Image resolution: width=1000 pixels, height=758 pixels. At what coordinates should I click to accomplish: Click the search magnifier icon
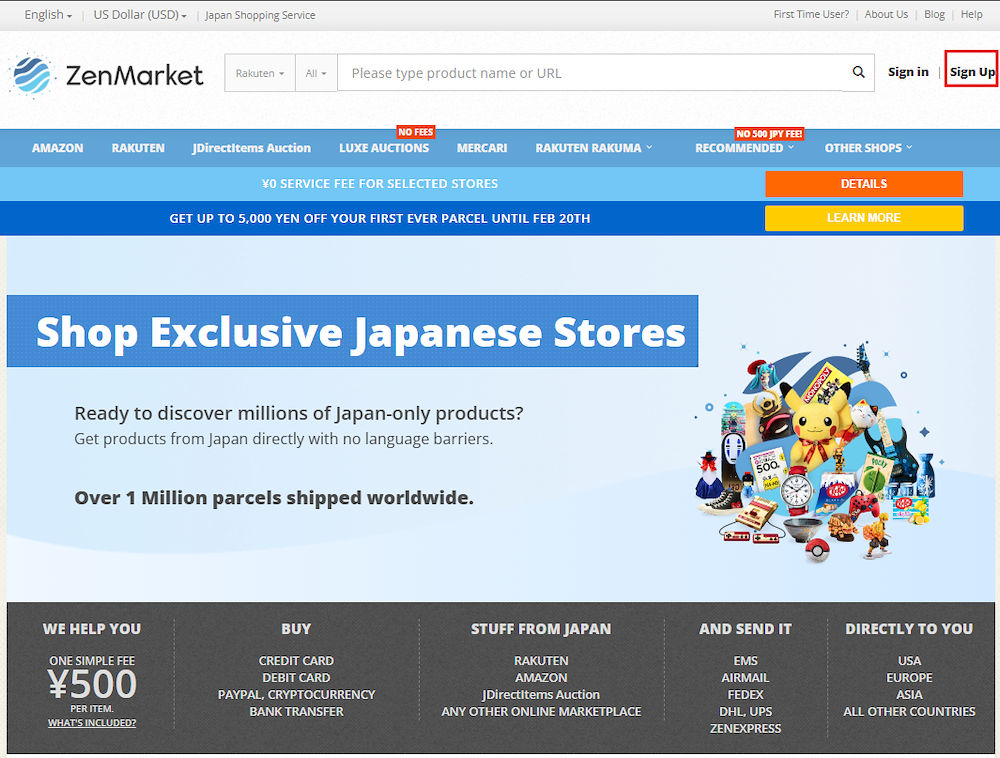[x=858, y=73]
